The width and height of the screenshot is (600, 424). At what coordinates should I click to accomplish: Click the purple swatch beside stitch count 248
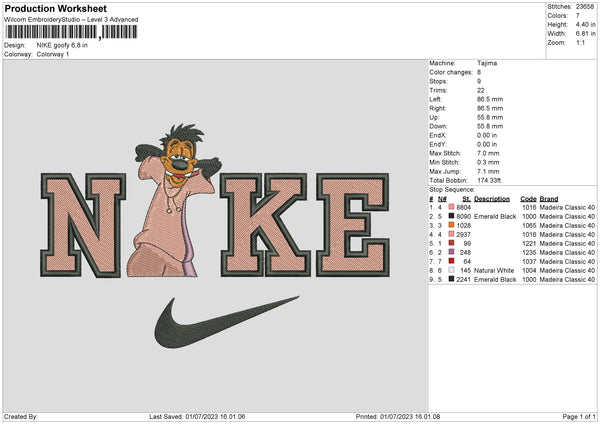pos(452,252)
